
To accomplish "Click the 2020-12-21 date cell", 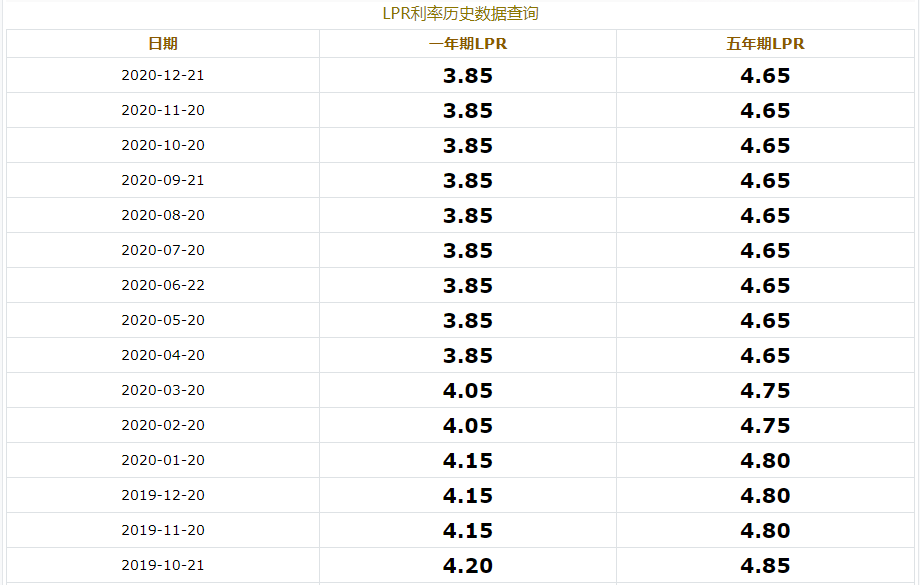I will point(163,75).
